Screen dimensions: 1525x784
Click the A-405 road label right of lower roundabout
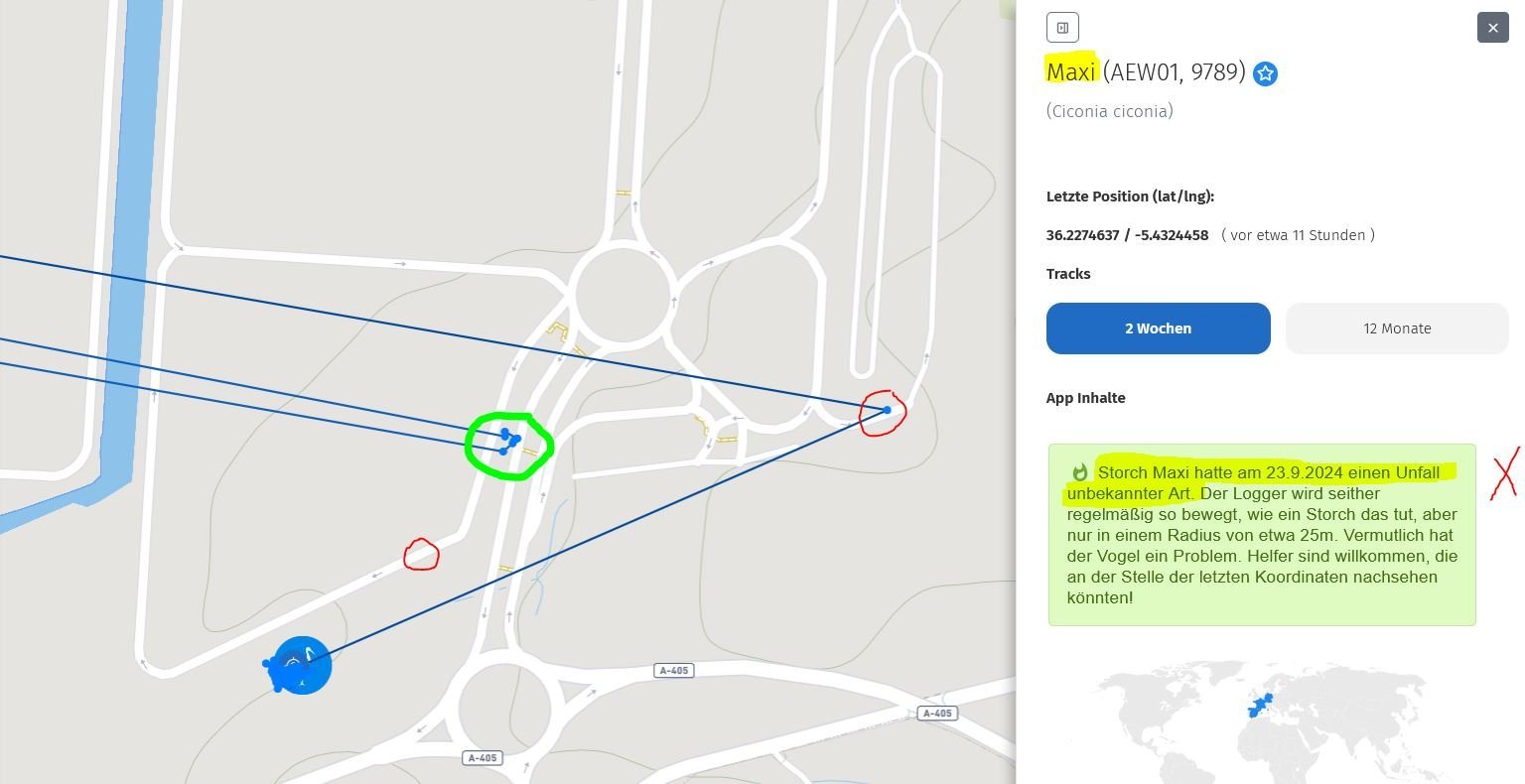click(673, 671)
